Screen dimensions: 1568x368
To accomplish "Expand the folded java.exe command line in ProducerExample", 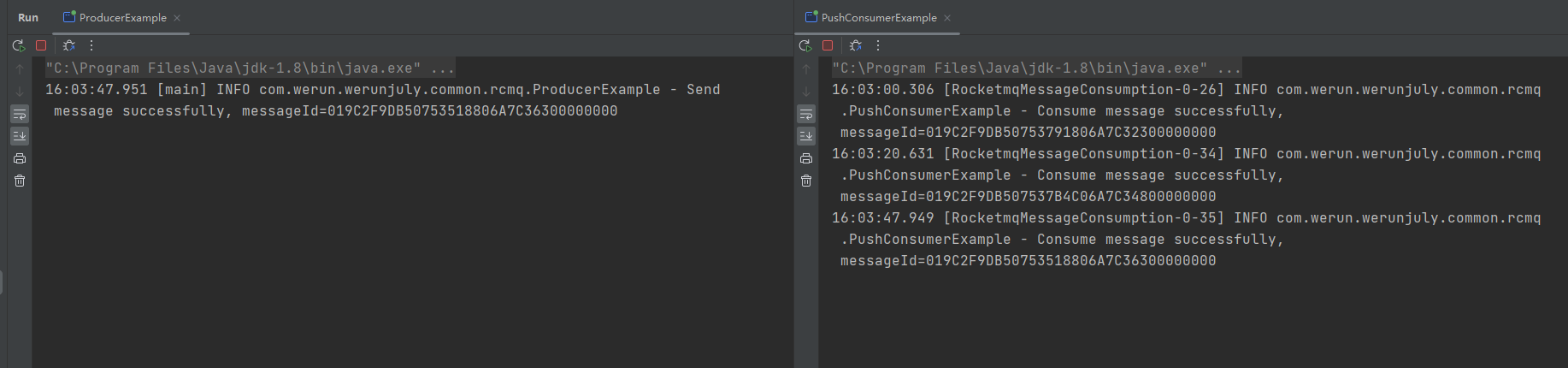I will [443, 68].
